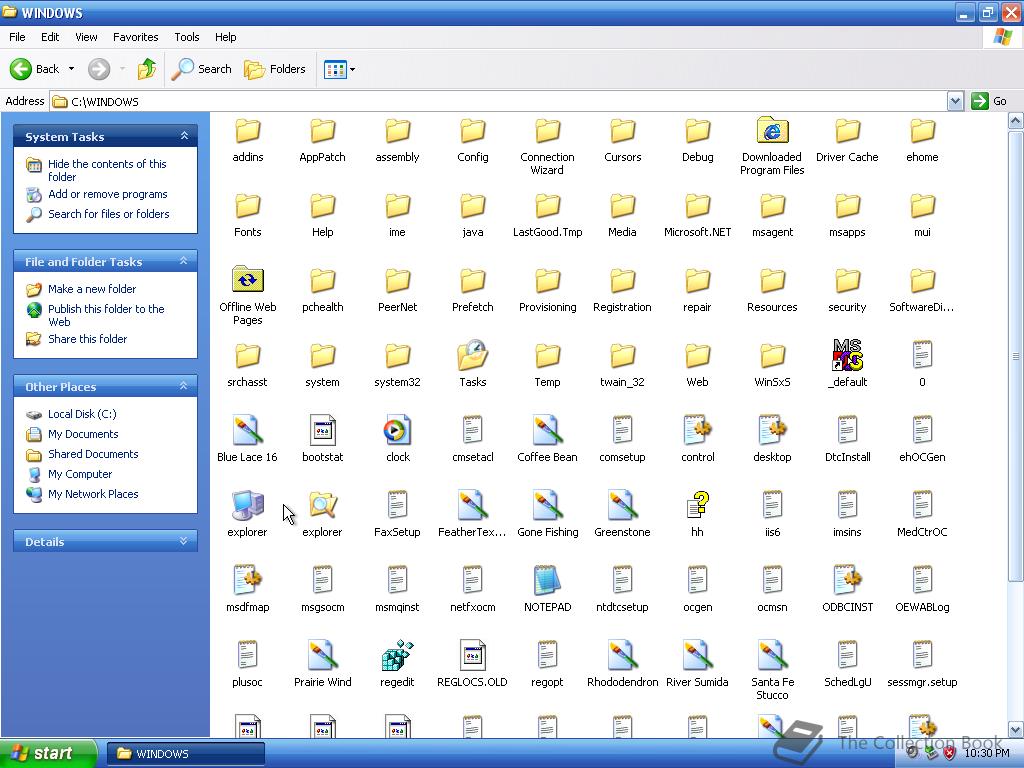Click Hide the contents of this folder
The image size is (1024, 768).
[x=107, y=170]
